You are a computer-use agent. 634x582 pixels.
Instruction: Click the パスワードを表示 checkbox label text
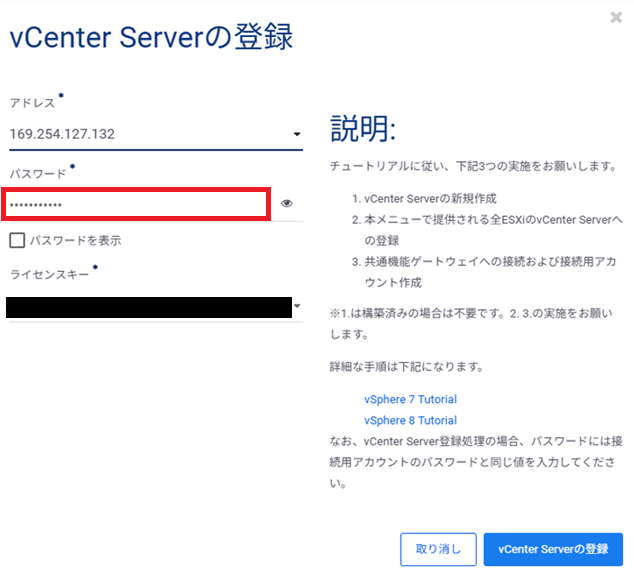click(76, 240)
